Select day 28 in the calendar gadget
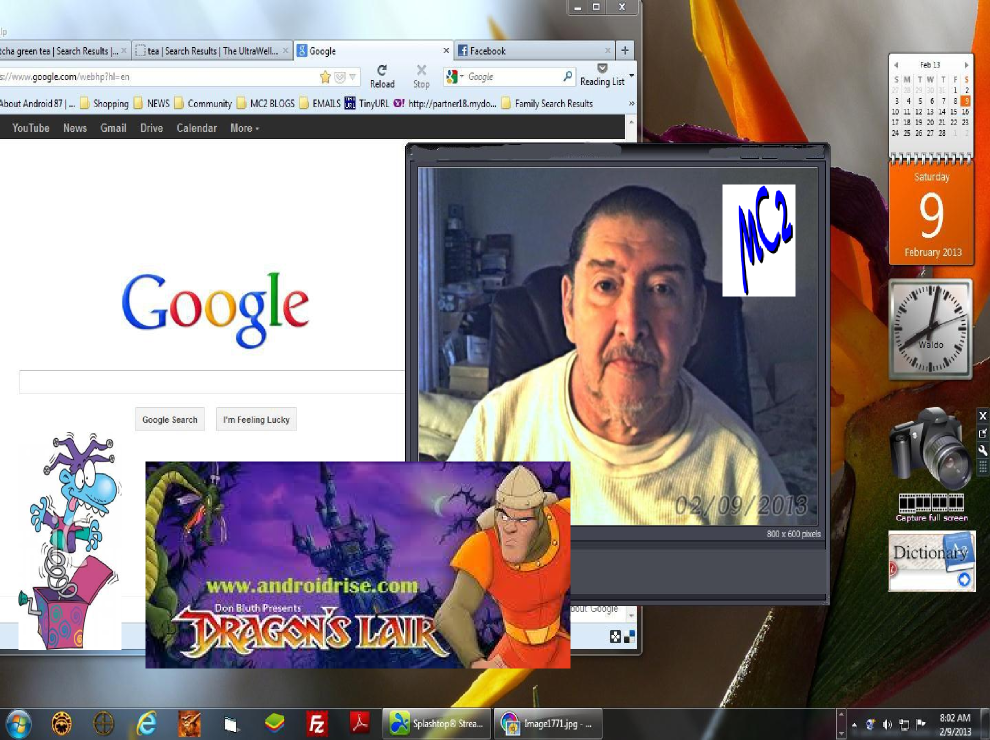The image size is (990, 740). (943, 133)
